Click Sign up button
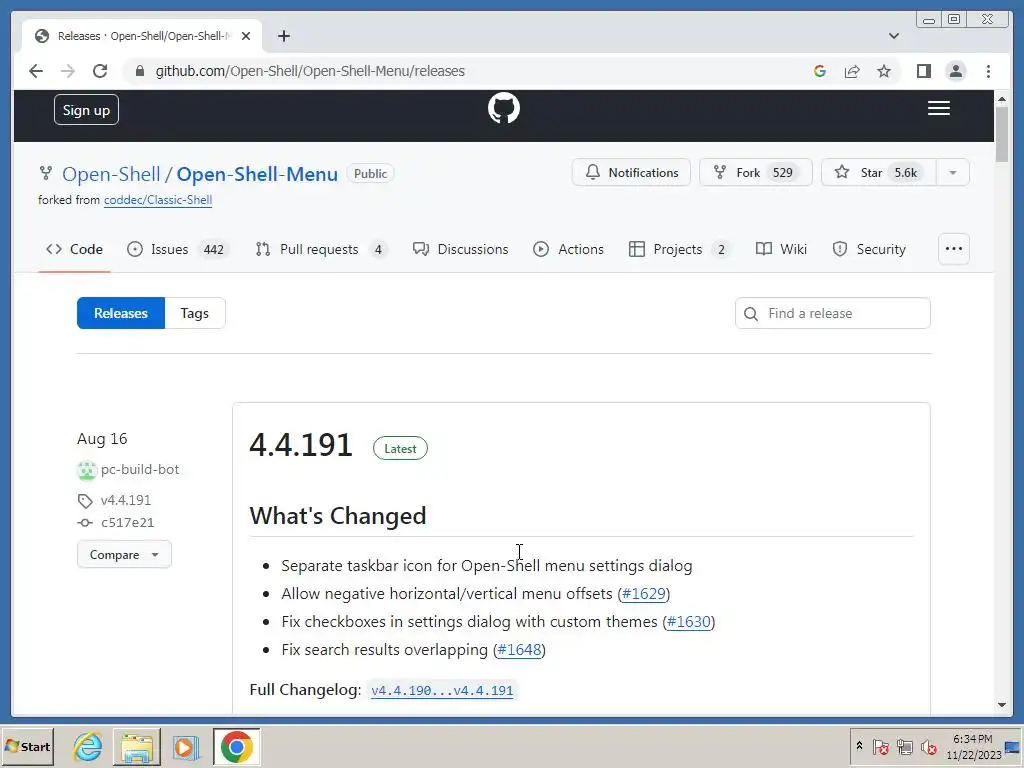Screen dimensions: 1024x768 coord(86,110)
